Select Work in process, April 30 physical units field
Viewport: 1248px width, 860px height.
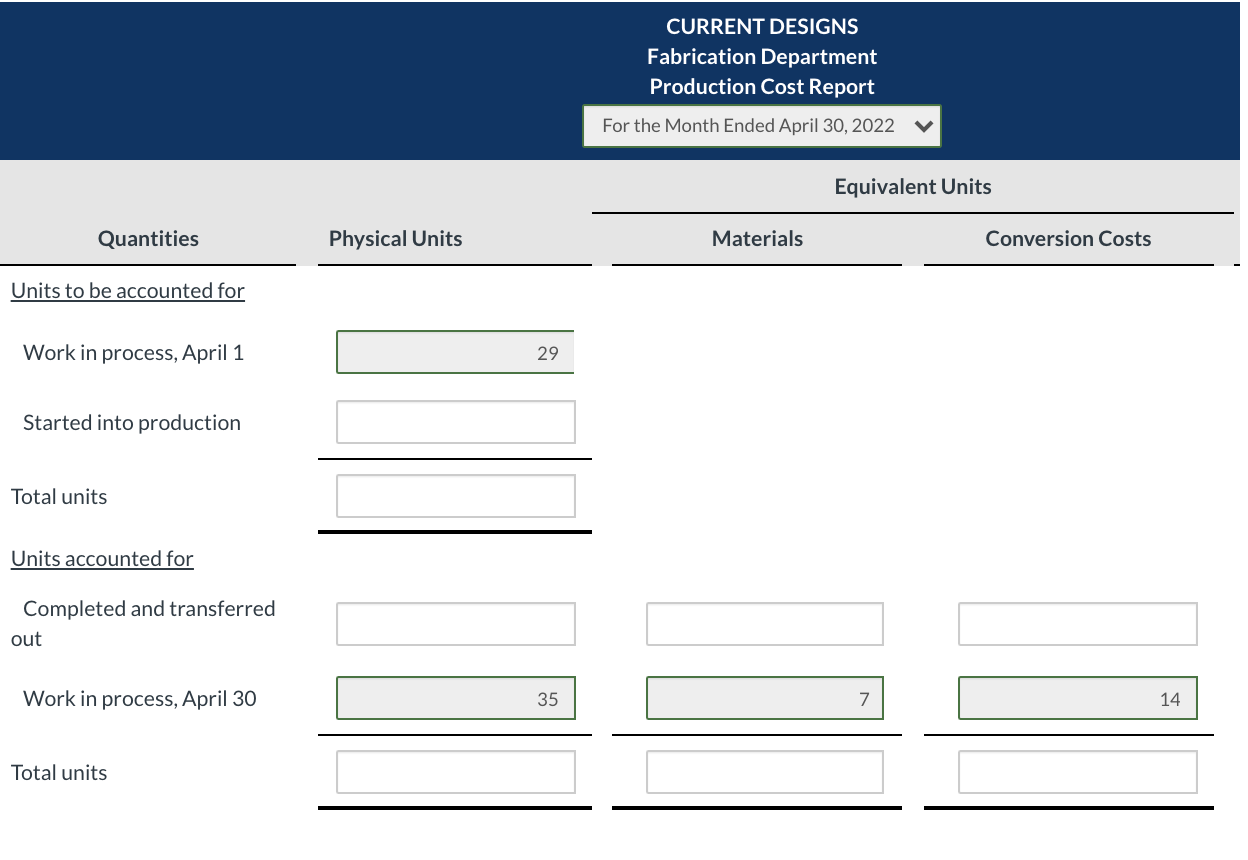tap(456, 698)
